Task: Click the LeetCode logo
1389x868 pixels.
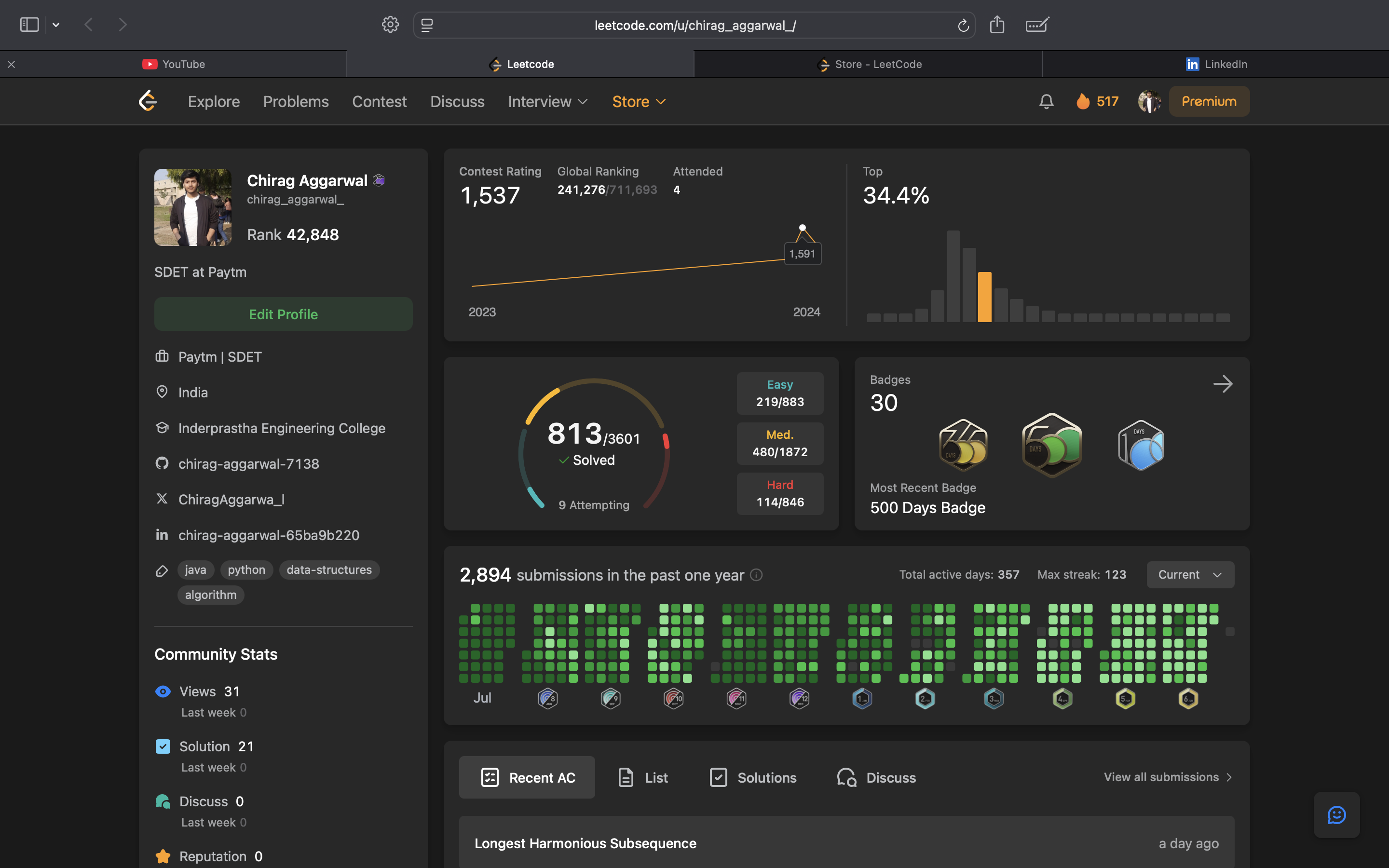Action: (x=147, y=101)
